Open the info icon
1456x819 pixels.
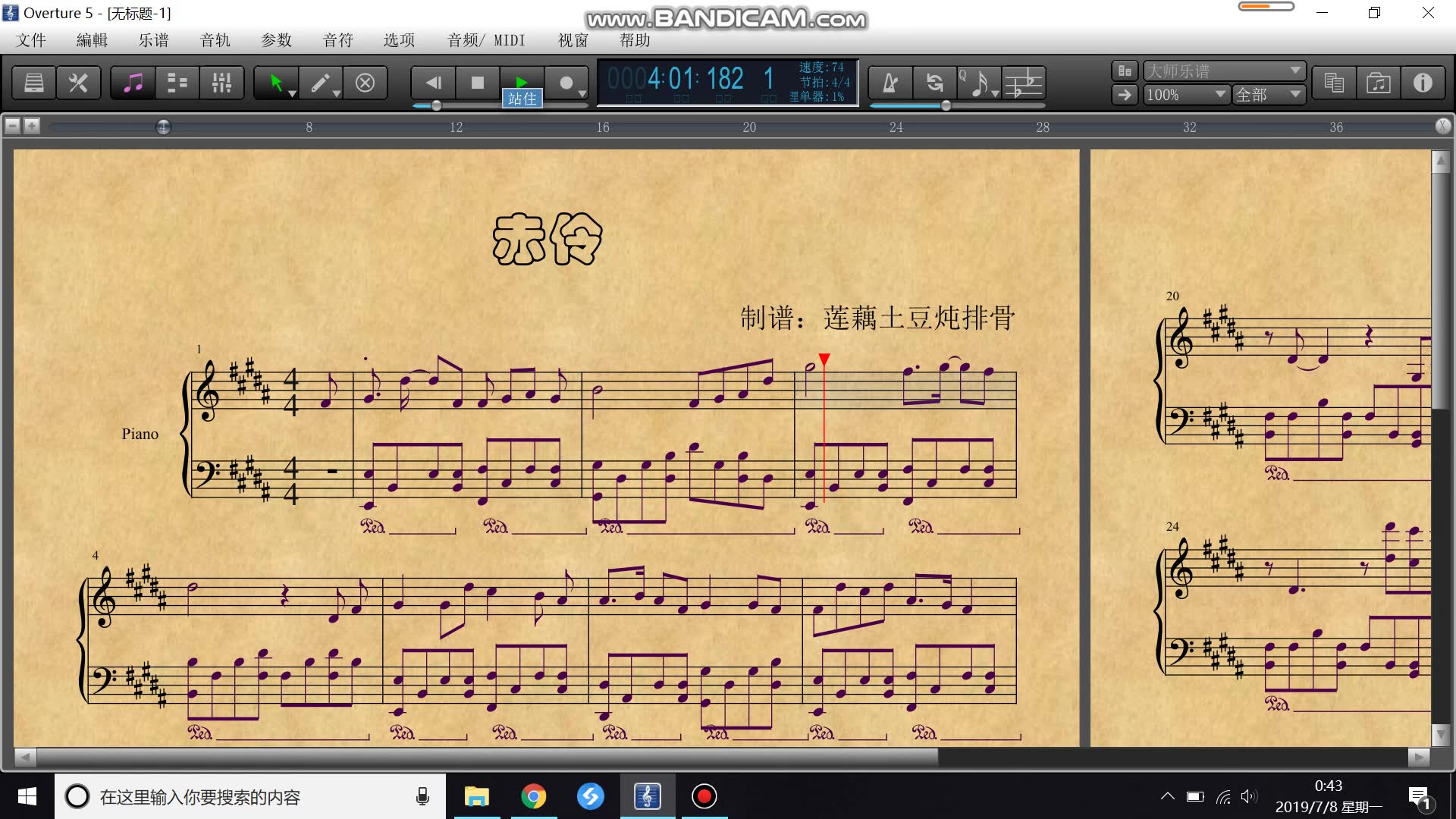[x=1423, y=83]
